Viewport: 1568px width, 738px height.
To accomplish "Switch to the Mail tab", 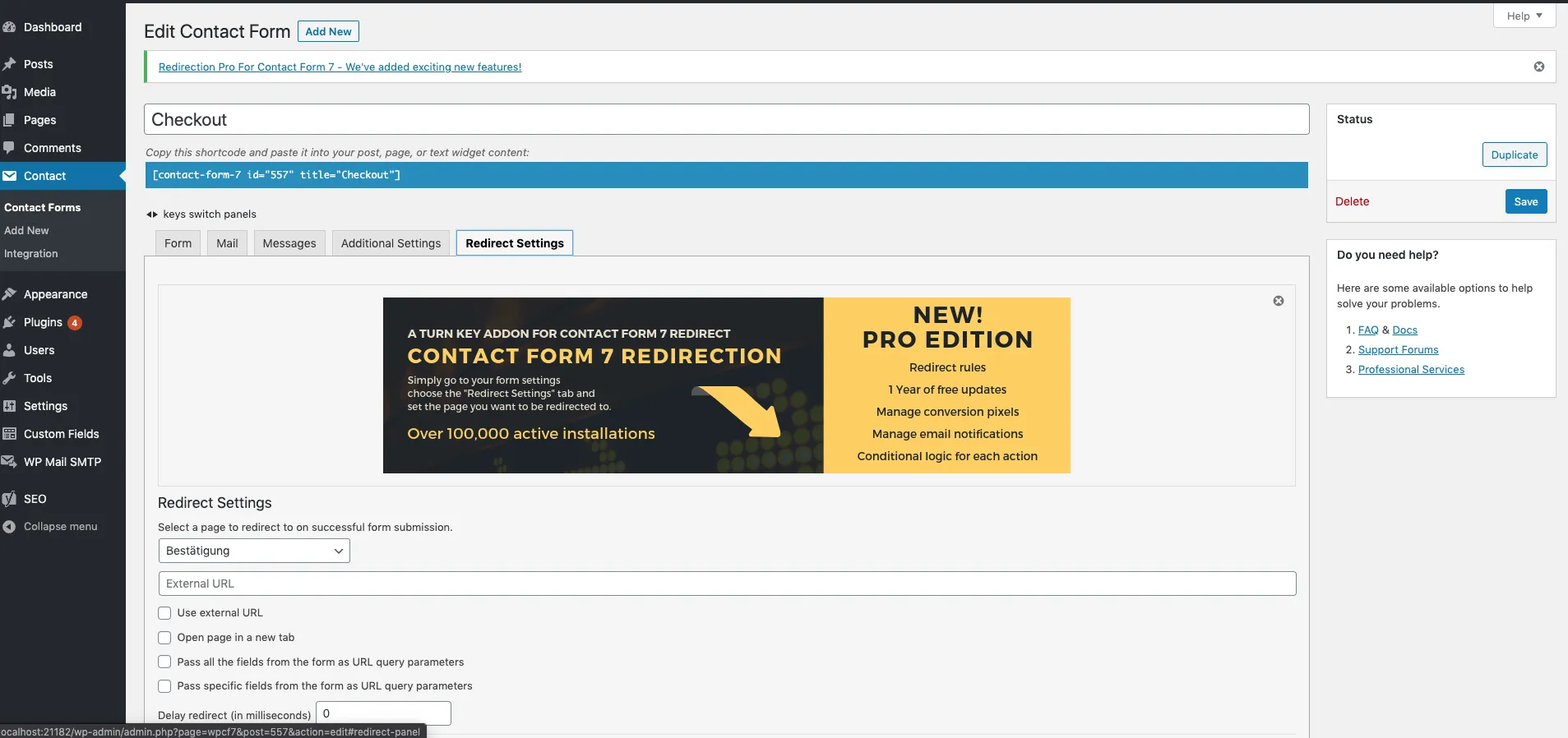I will (x=227, y=243).
